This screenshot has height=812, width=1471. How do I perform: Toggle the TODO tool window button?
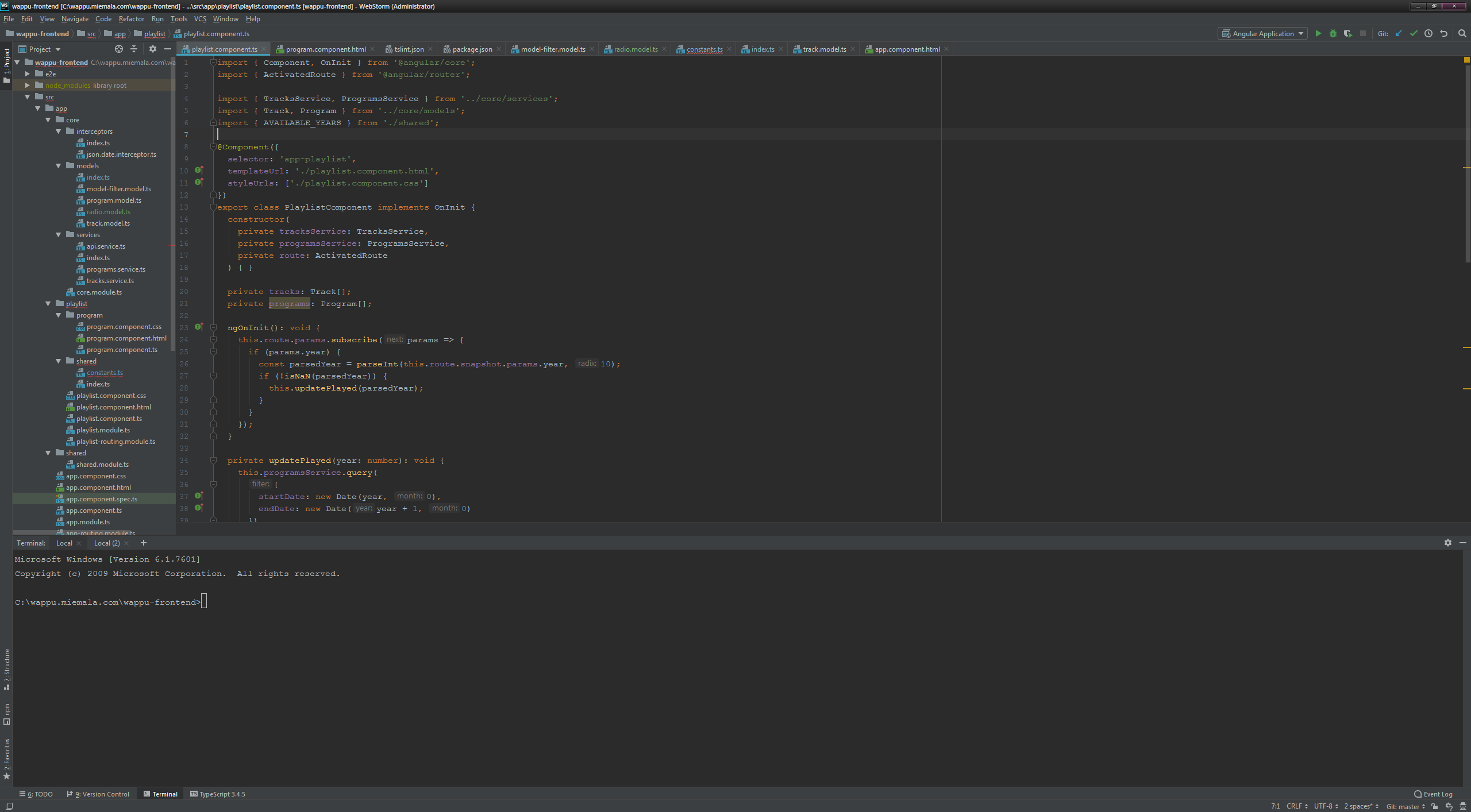(36, 794)
